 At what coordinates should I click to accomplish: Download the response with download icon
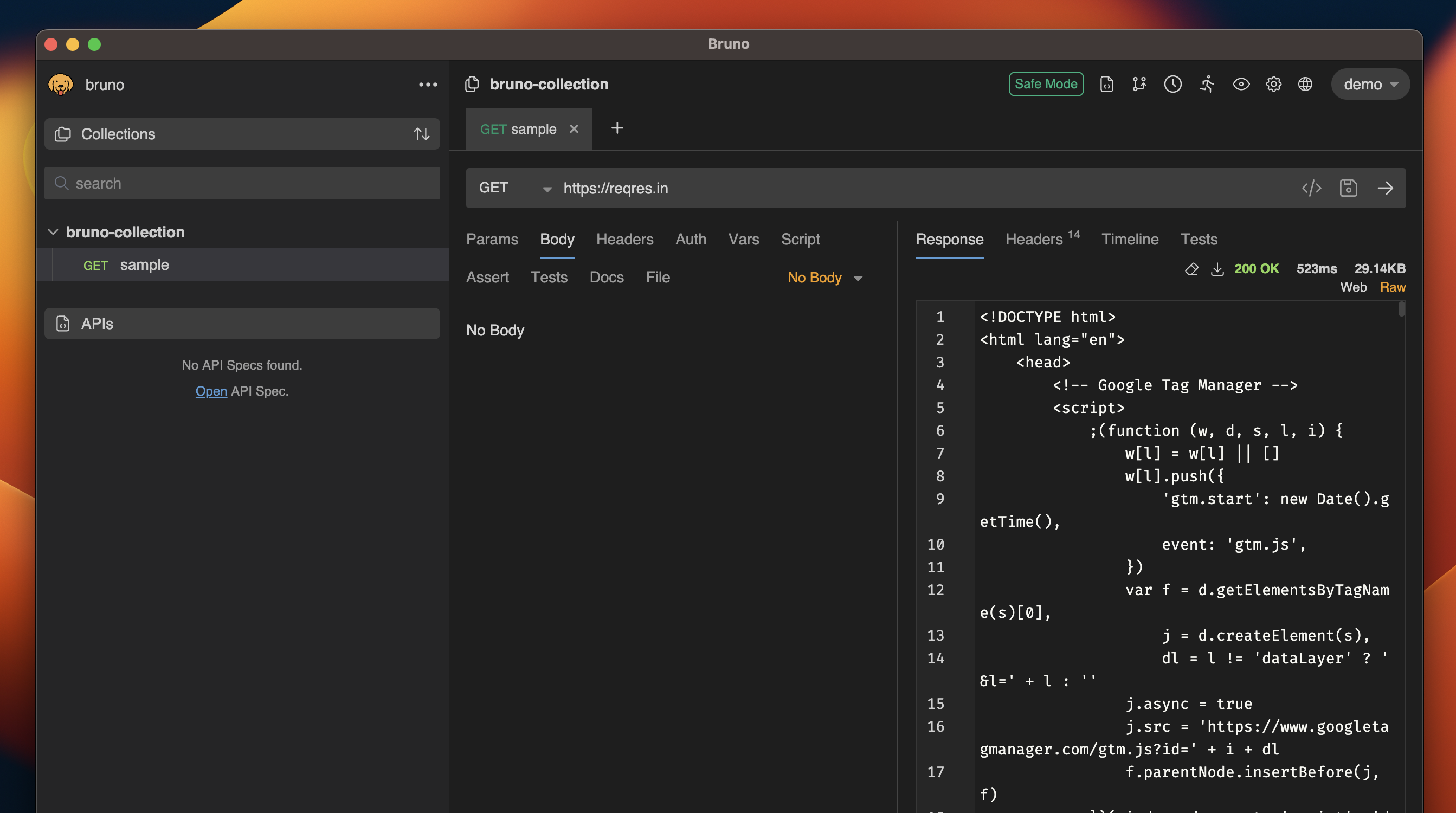pos(1217,269)
